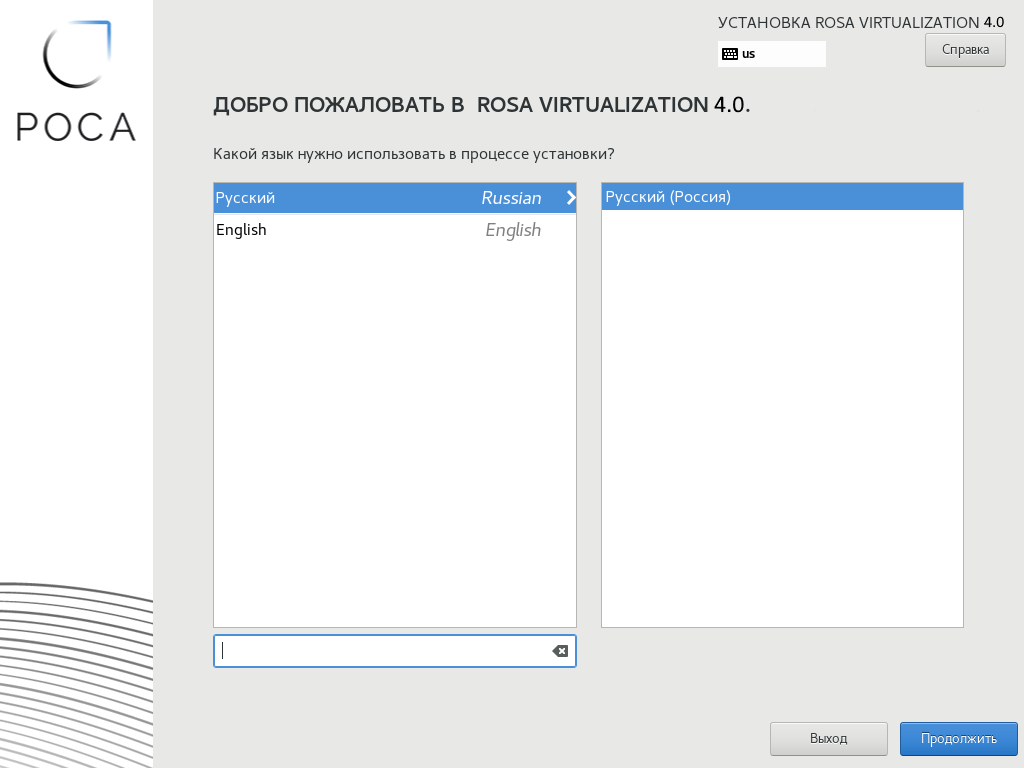The image size is (1024, 768).
Task: Open help with the Справка button
Action: pos(964,49)
